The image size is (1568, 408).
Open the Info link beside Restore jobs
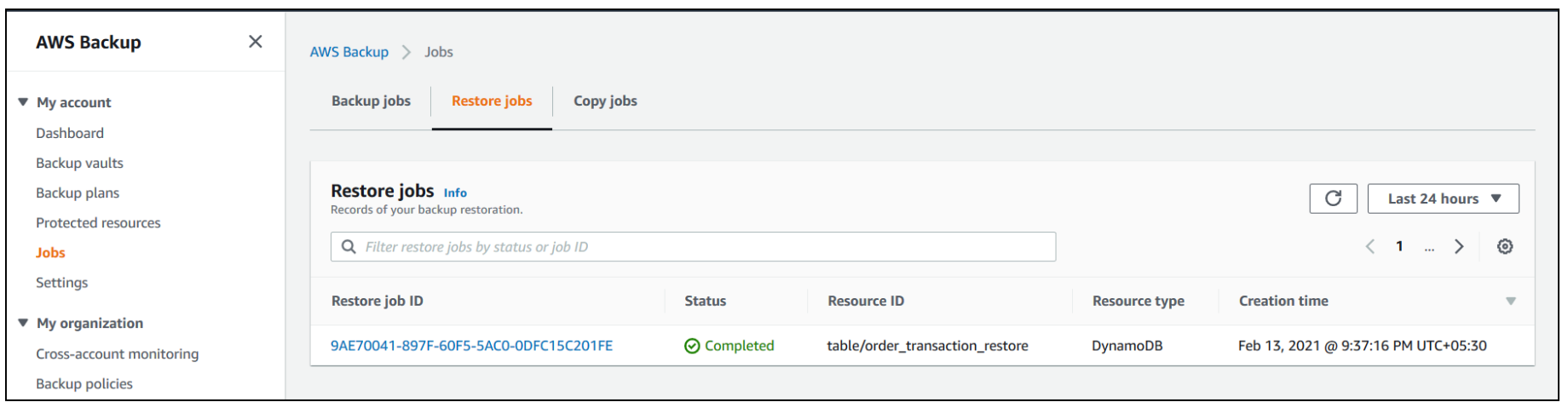click(x=455, y=193)
